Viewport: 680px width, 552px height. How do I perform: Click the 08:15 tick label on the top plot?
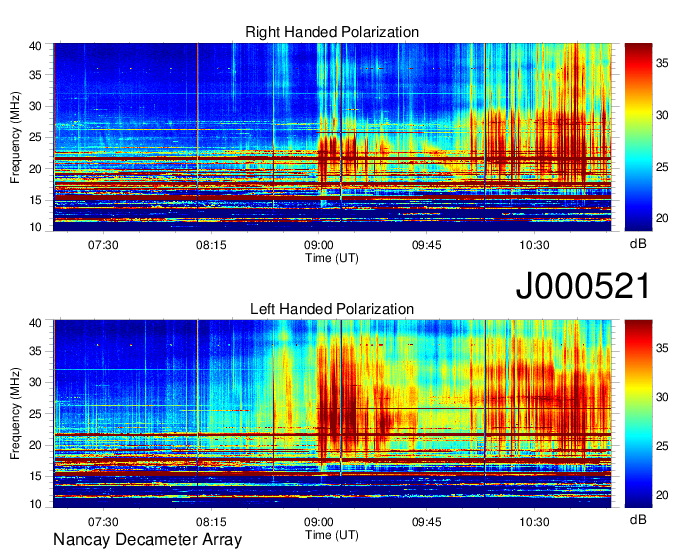[x=211, y=245]
